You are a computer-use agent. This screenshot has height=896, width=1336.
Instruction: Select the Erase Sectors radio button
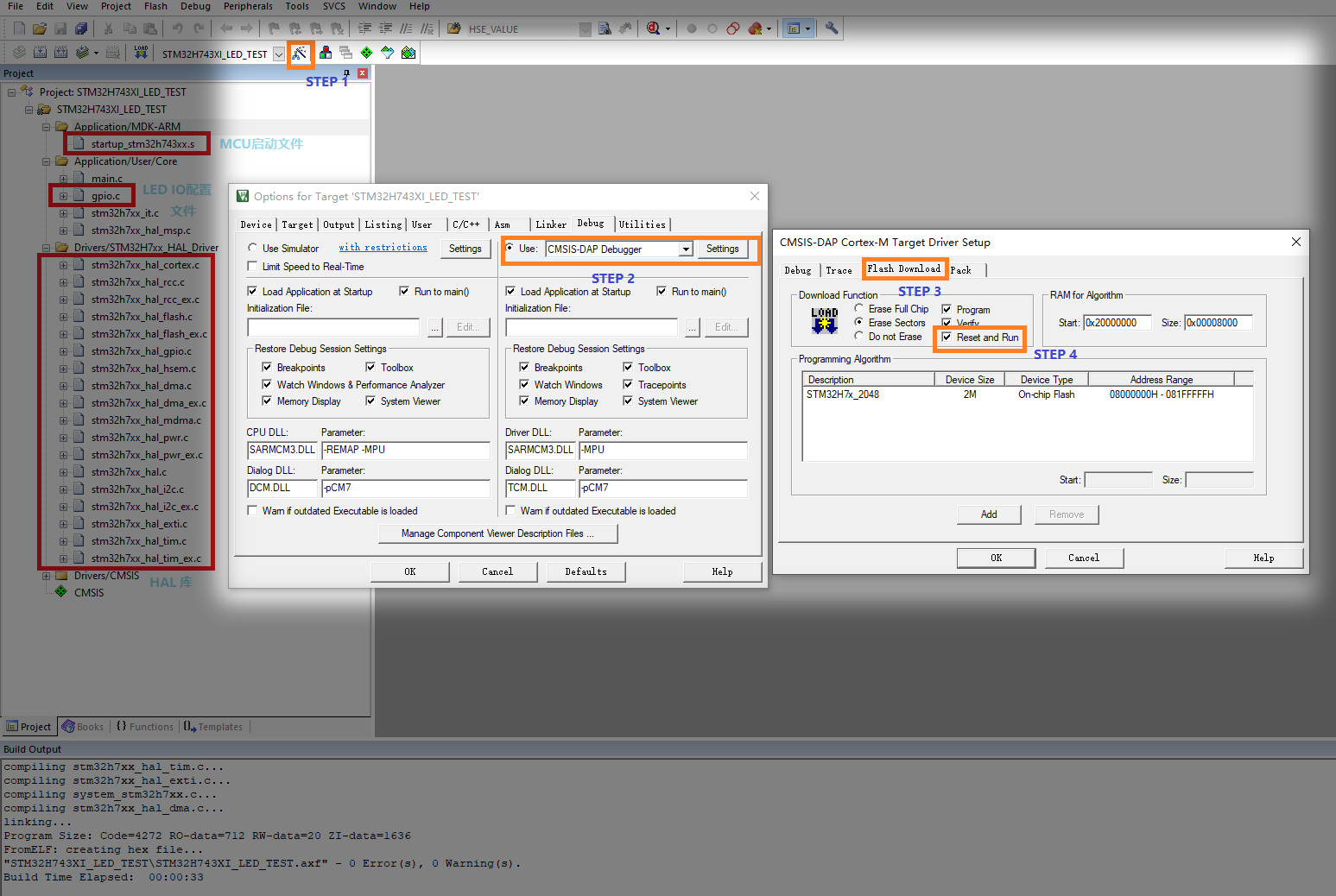coord(859,322)
